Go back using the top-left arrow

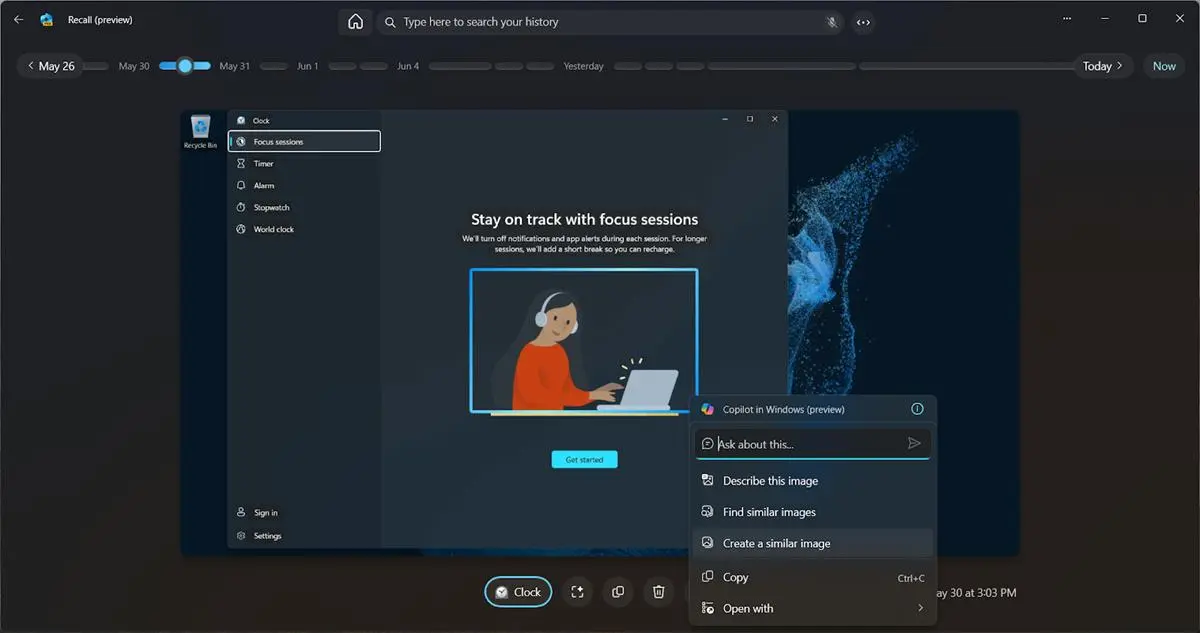(18, 20)
